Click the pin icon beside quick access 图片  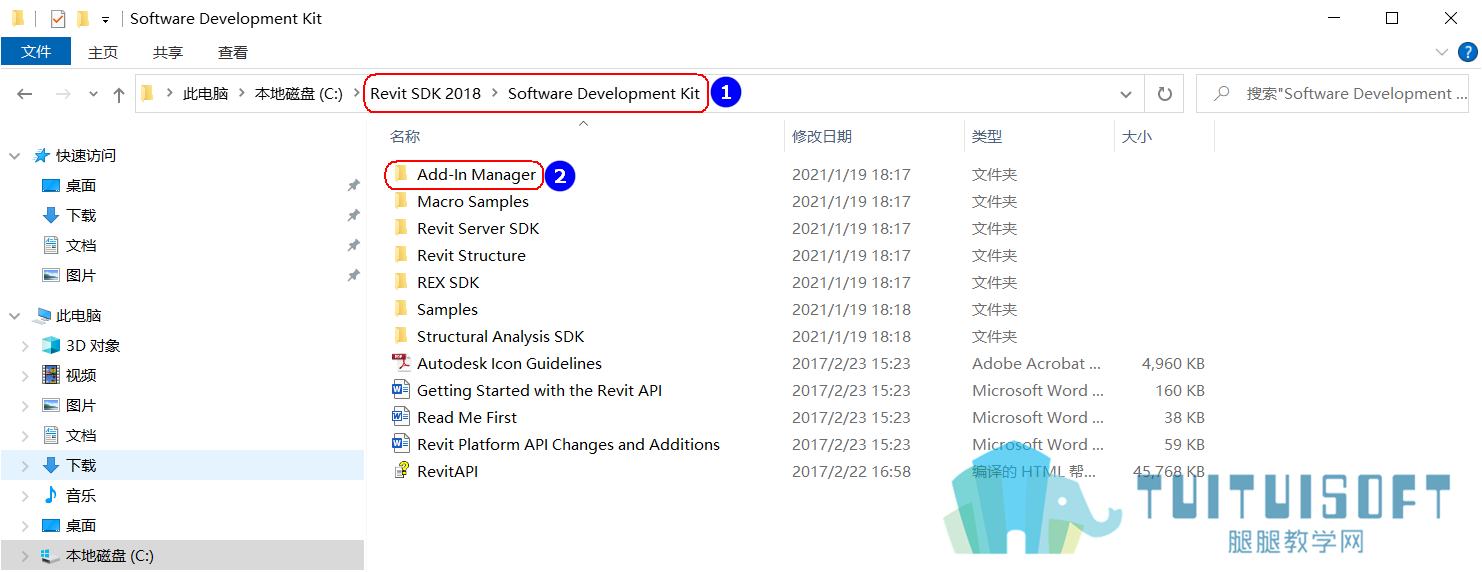pyautogui.click(x=353, y=276)
